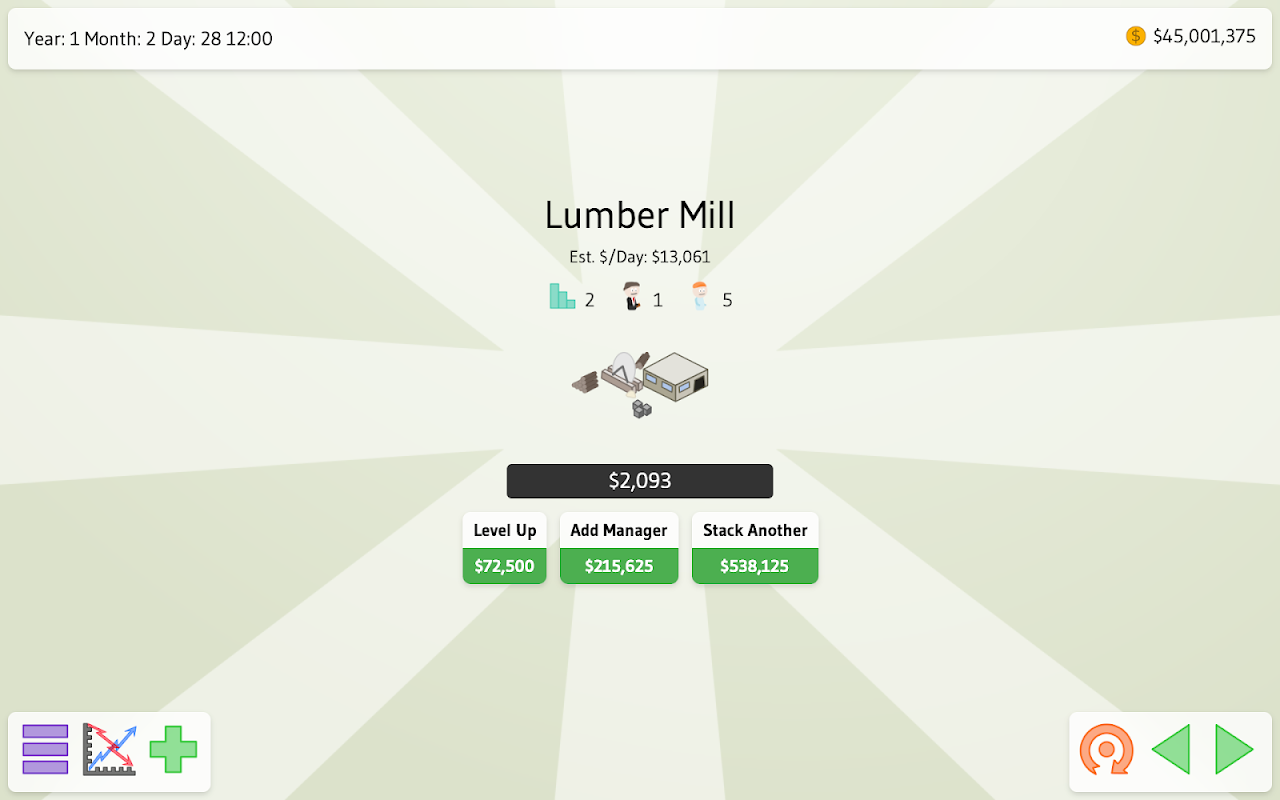Click the green plus add icon

(x=173, y=750)
